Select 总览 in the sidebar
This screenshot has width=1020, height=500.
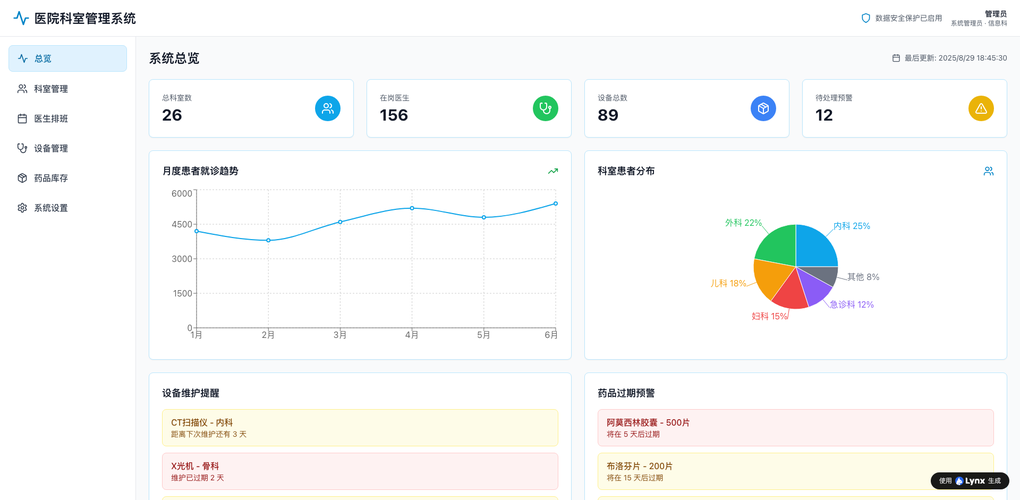[x=68, y=58]
